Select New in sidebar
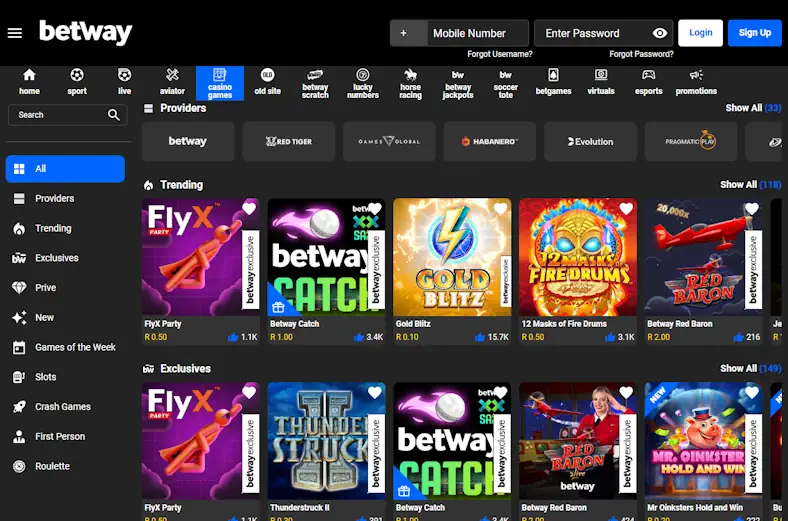 65,318
